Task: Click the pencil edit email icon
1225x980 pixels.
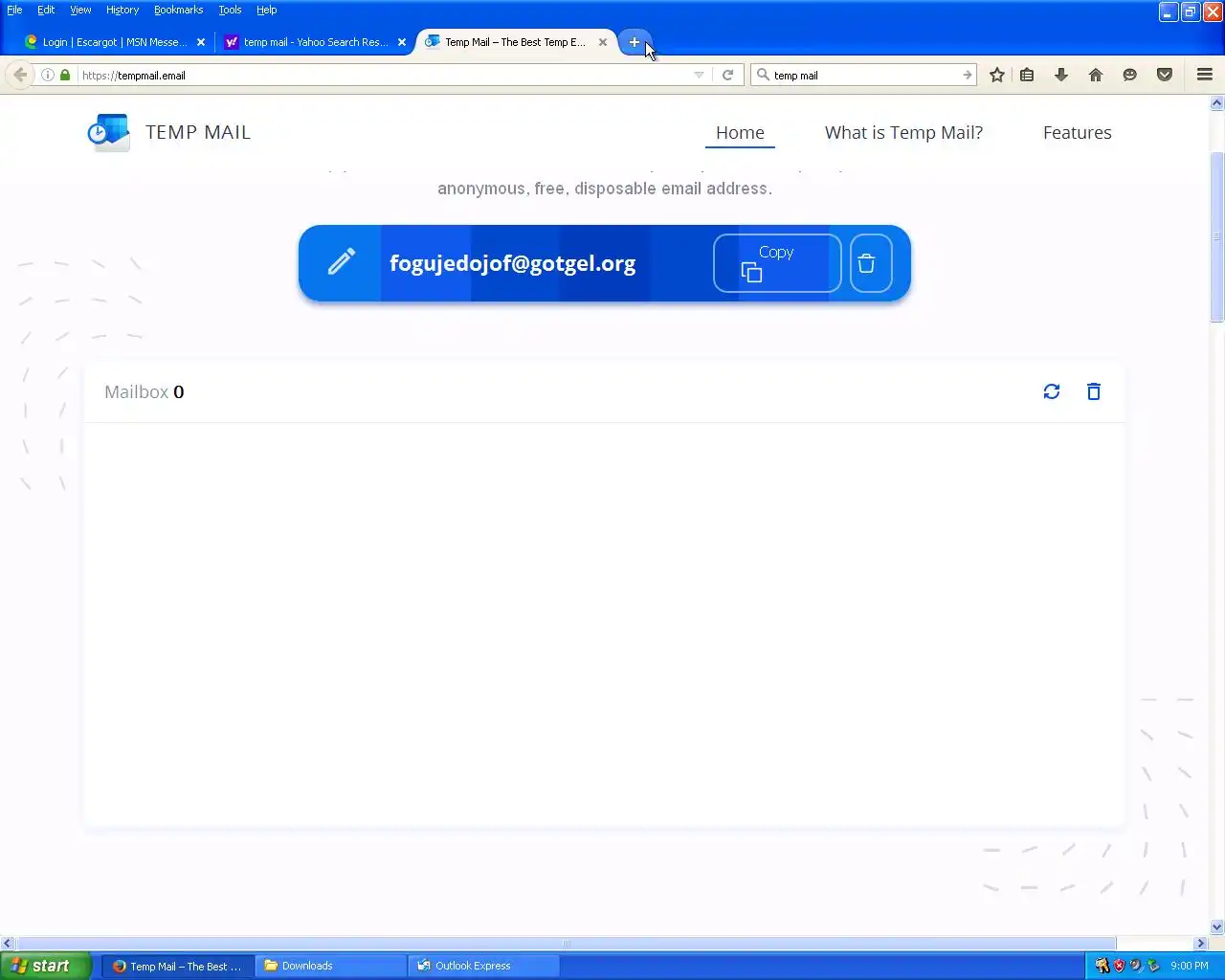Action: (342, 261)
